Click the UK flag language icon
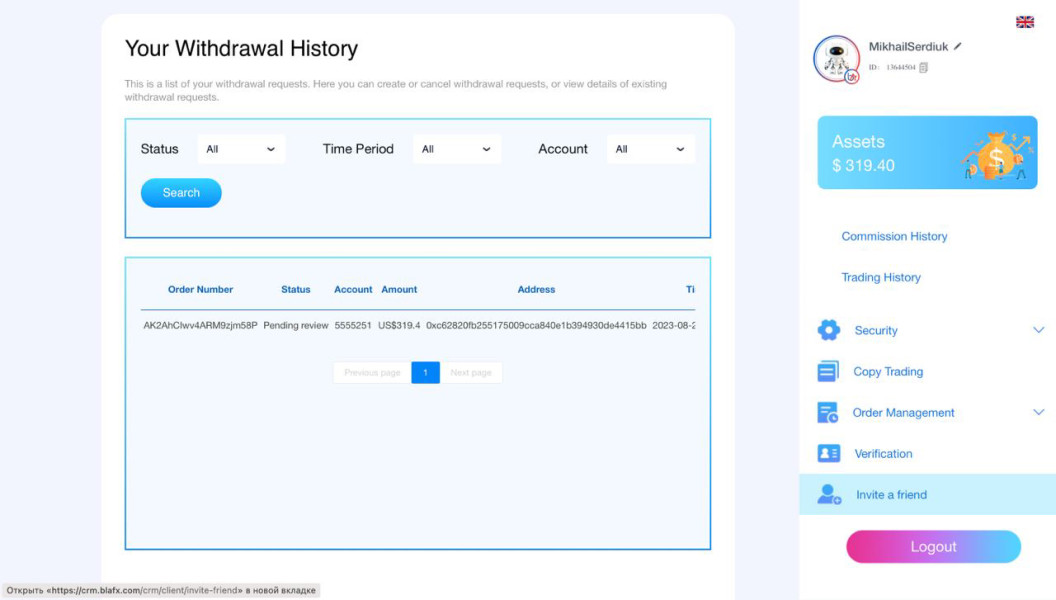The image size is (1056, 600). click(1024, 22)
